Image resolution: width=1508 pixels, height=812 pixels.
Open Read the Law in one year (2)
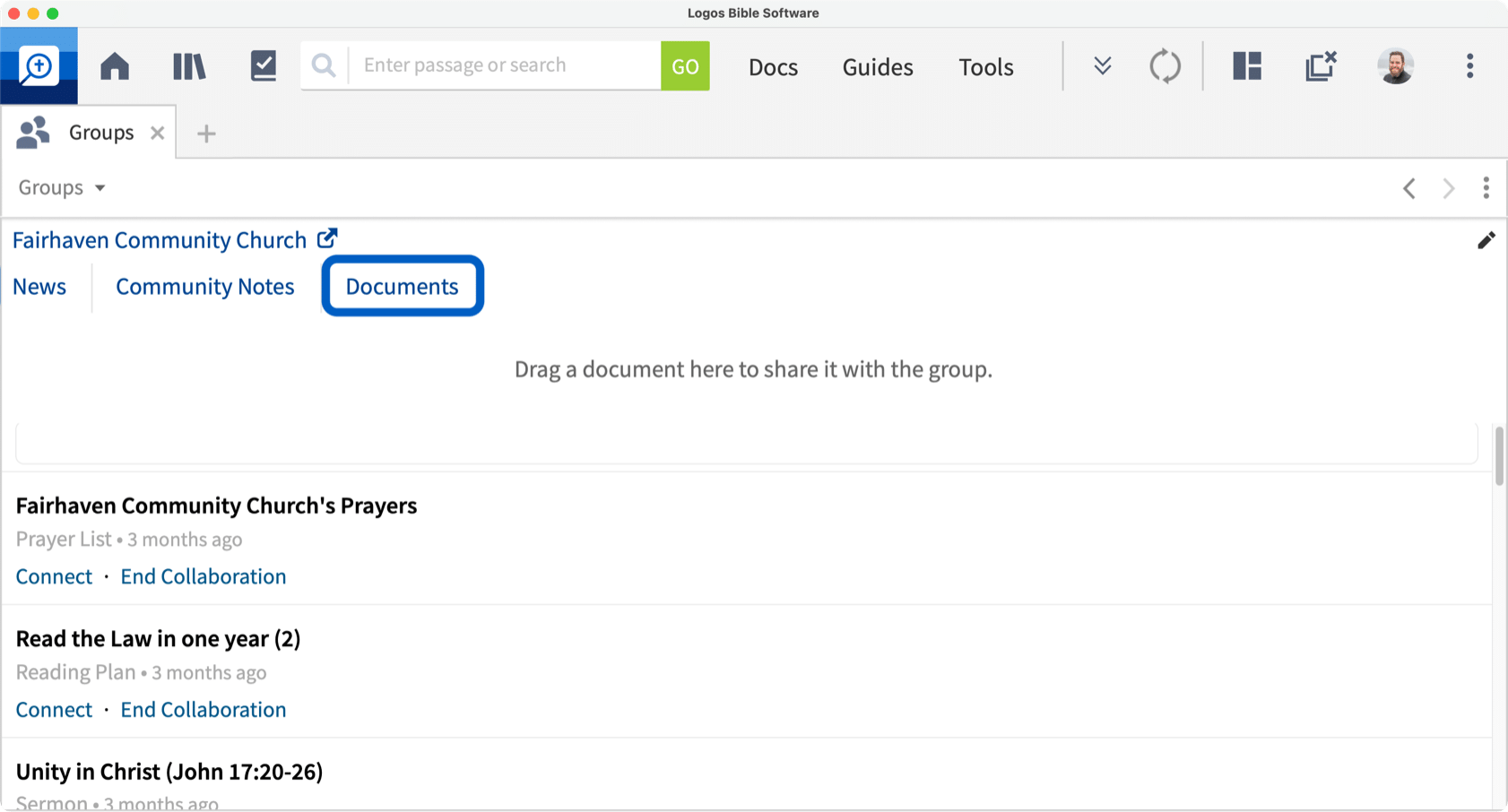158,638
